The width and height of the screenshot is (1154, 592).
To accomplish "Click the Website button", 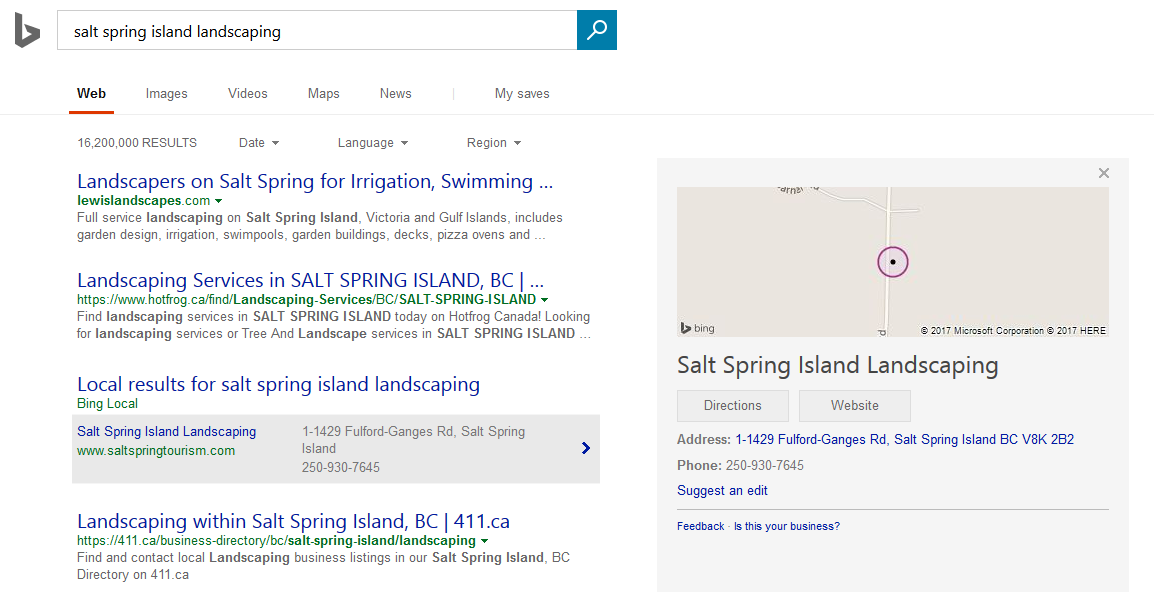I will click(855, 406).
